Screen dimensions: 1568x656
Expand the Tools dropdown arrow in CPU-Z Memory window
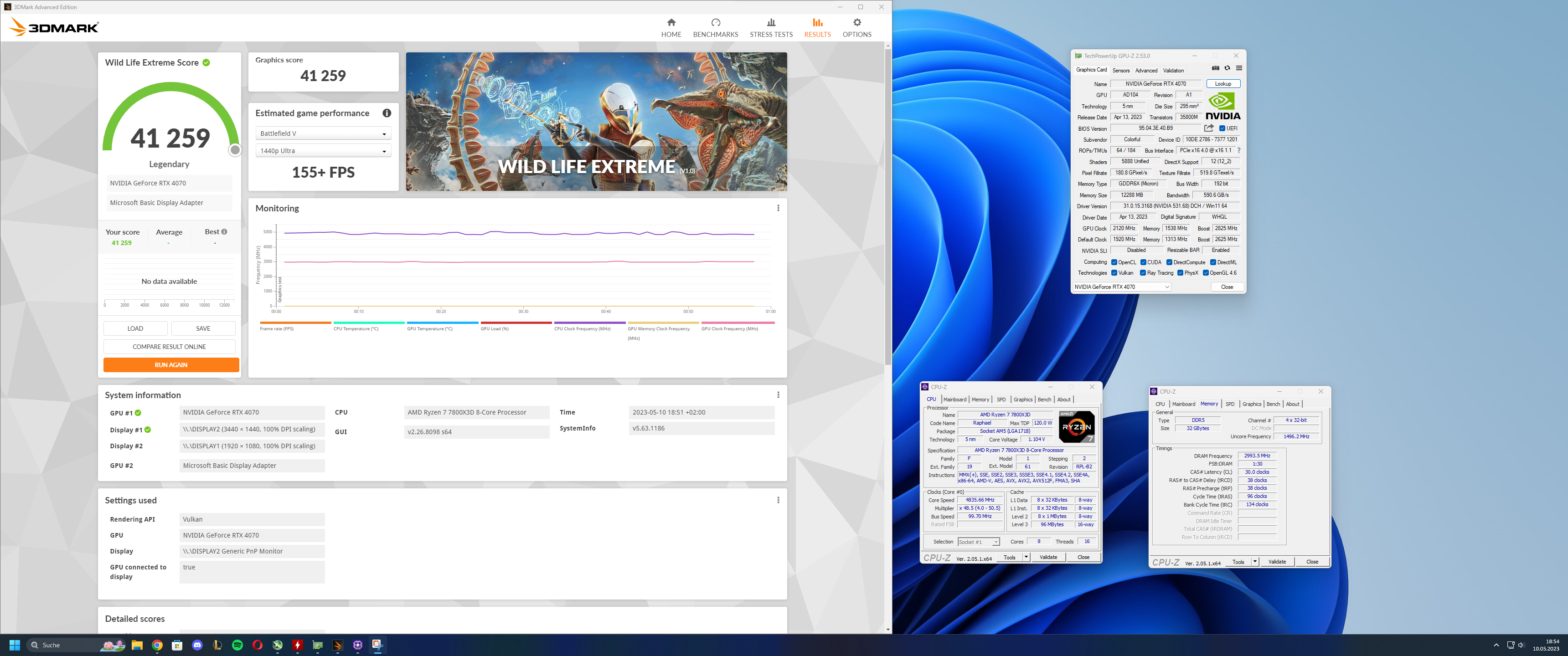(x=1254, y=562)
